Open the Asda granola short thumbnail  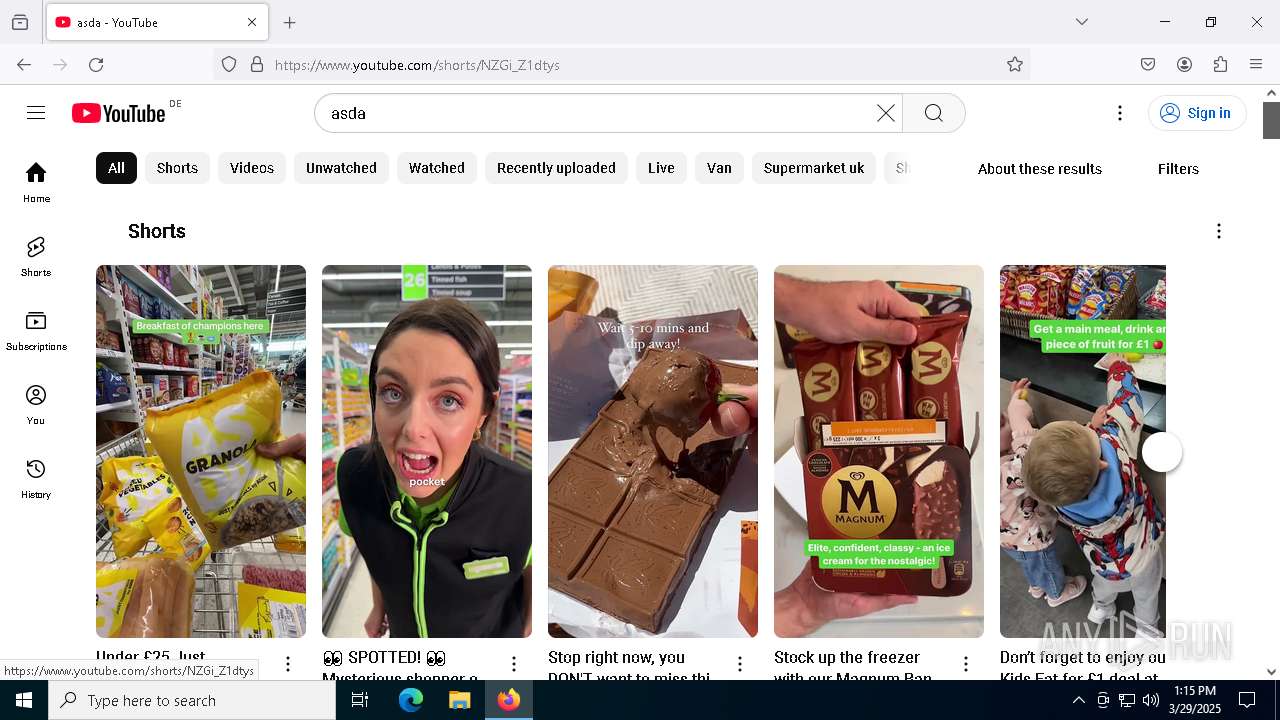click(201, 451)
